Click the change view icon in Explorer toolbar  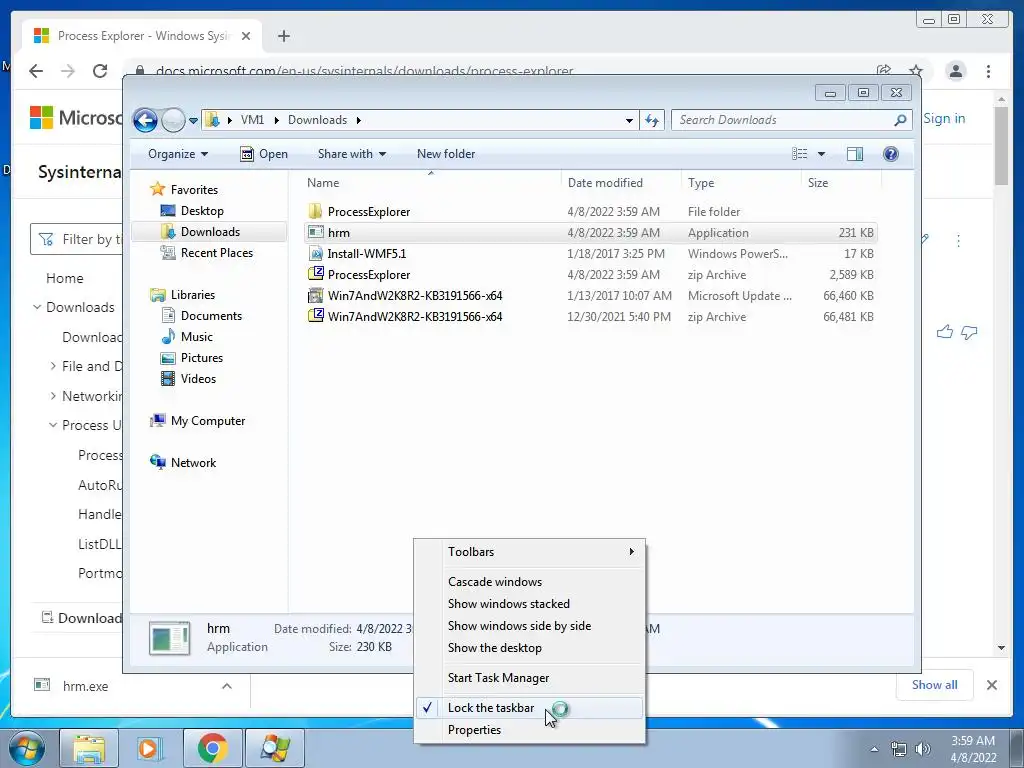799,154
